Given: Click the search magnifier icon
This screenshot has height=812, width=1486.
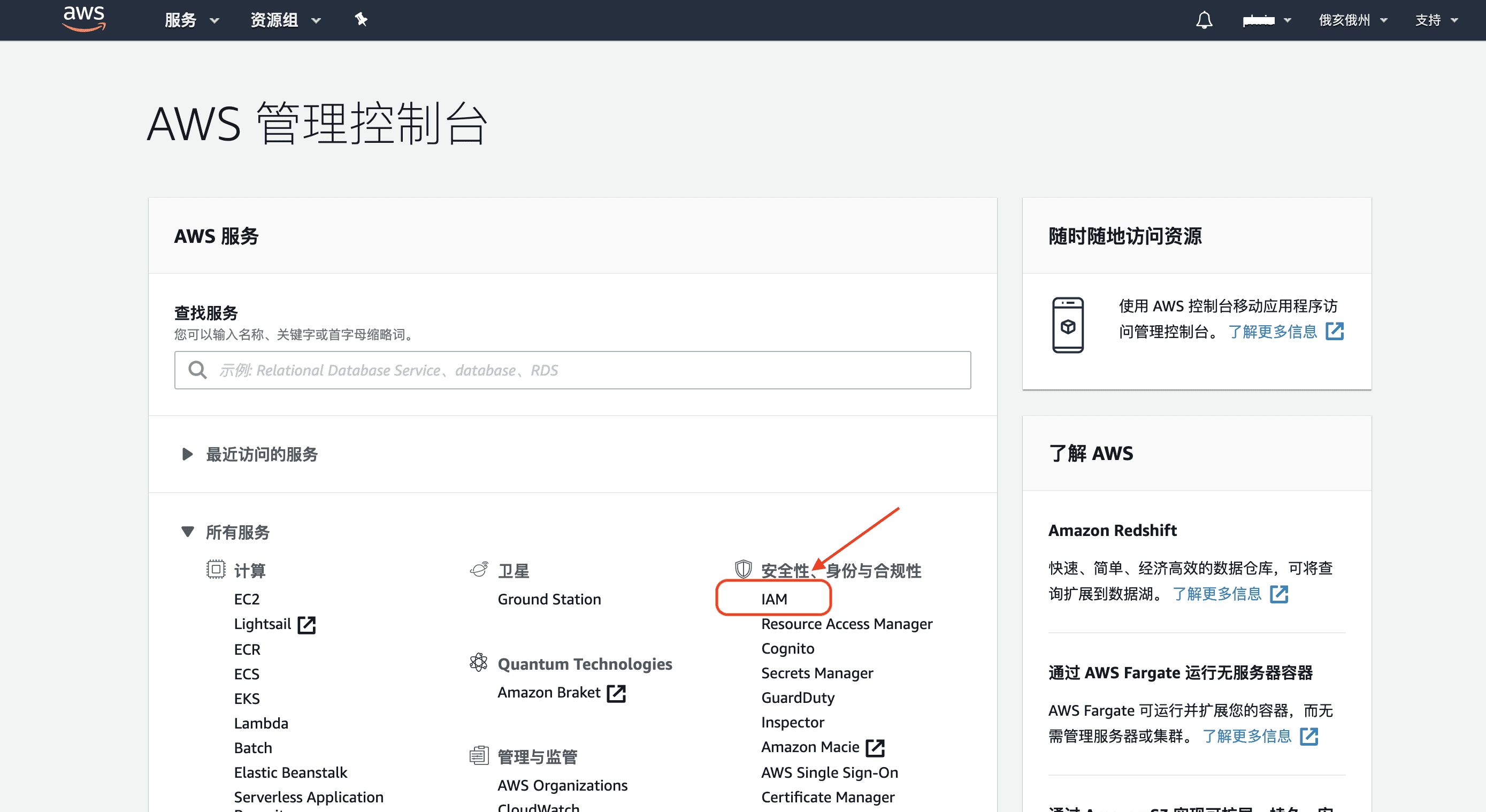Looking at the screenshot, I should pyautogui.click(x=198, y=370).
